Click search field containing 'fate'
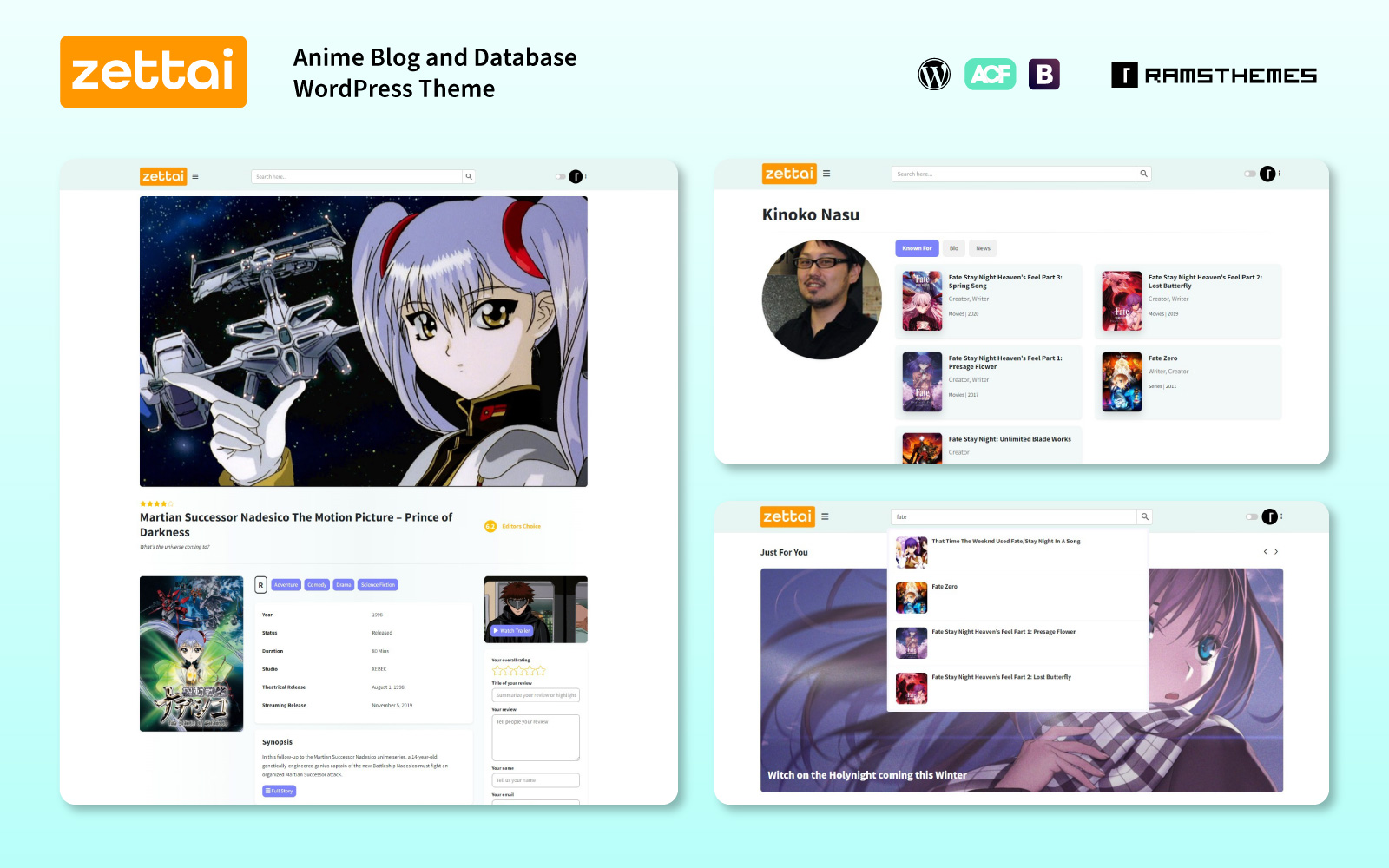The image size is (1389, 868). click(1014, 516)
